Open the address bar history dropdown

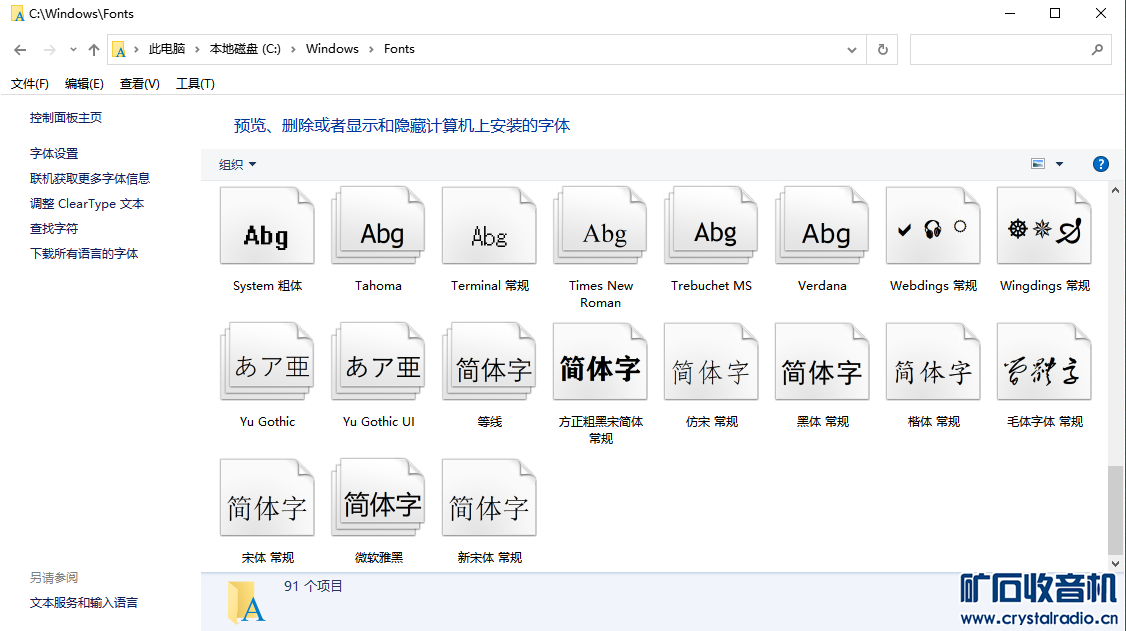coord(852,50)
